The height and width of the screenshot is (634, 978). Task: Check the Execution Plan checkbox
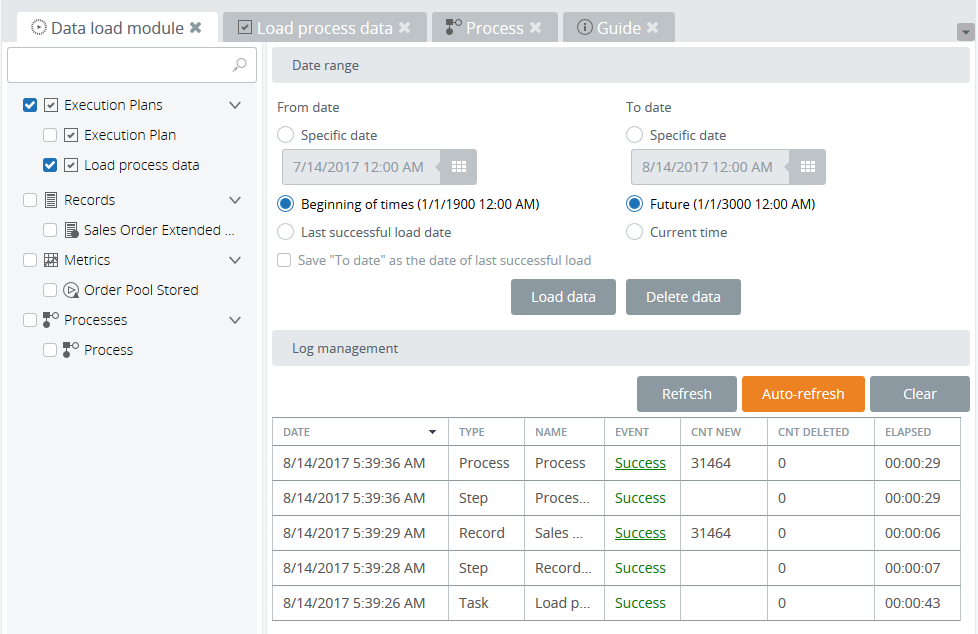pos(50,135)
